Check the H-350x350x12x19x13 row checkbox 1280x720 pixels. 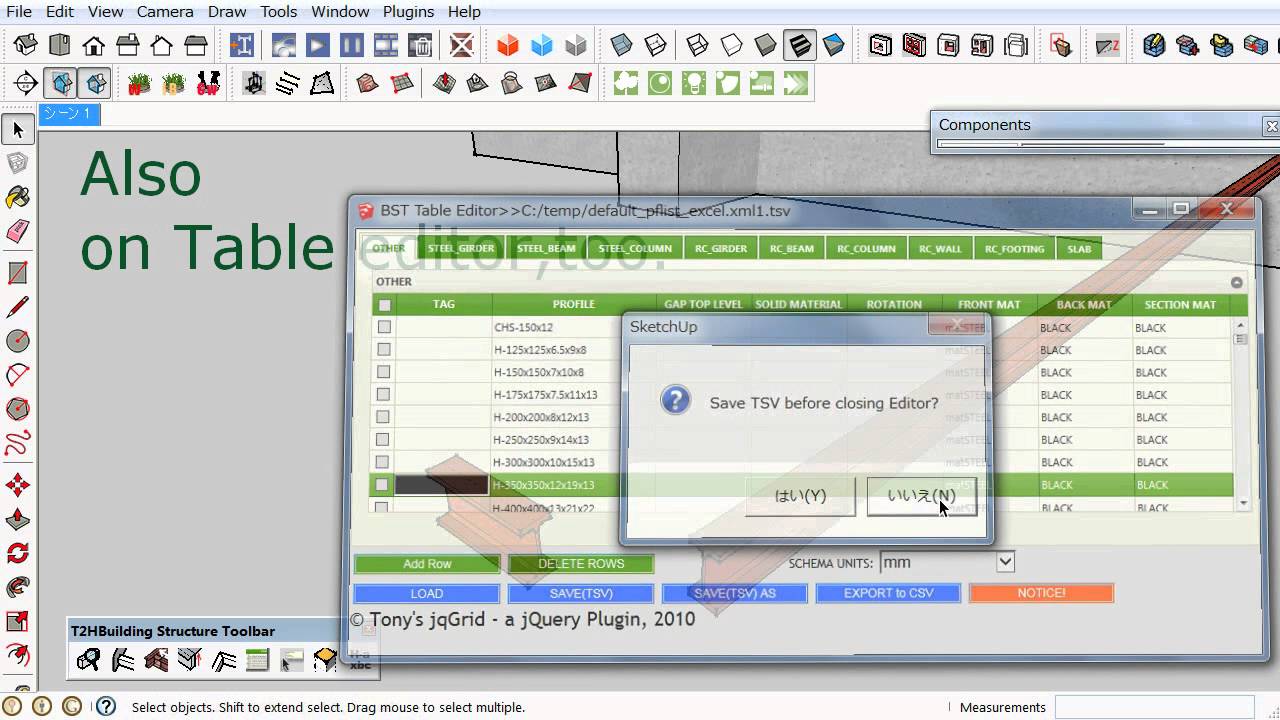384,485
